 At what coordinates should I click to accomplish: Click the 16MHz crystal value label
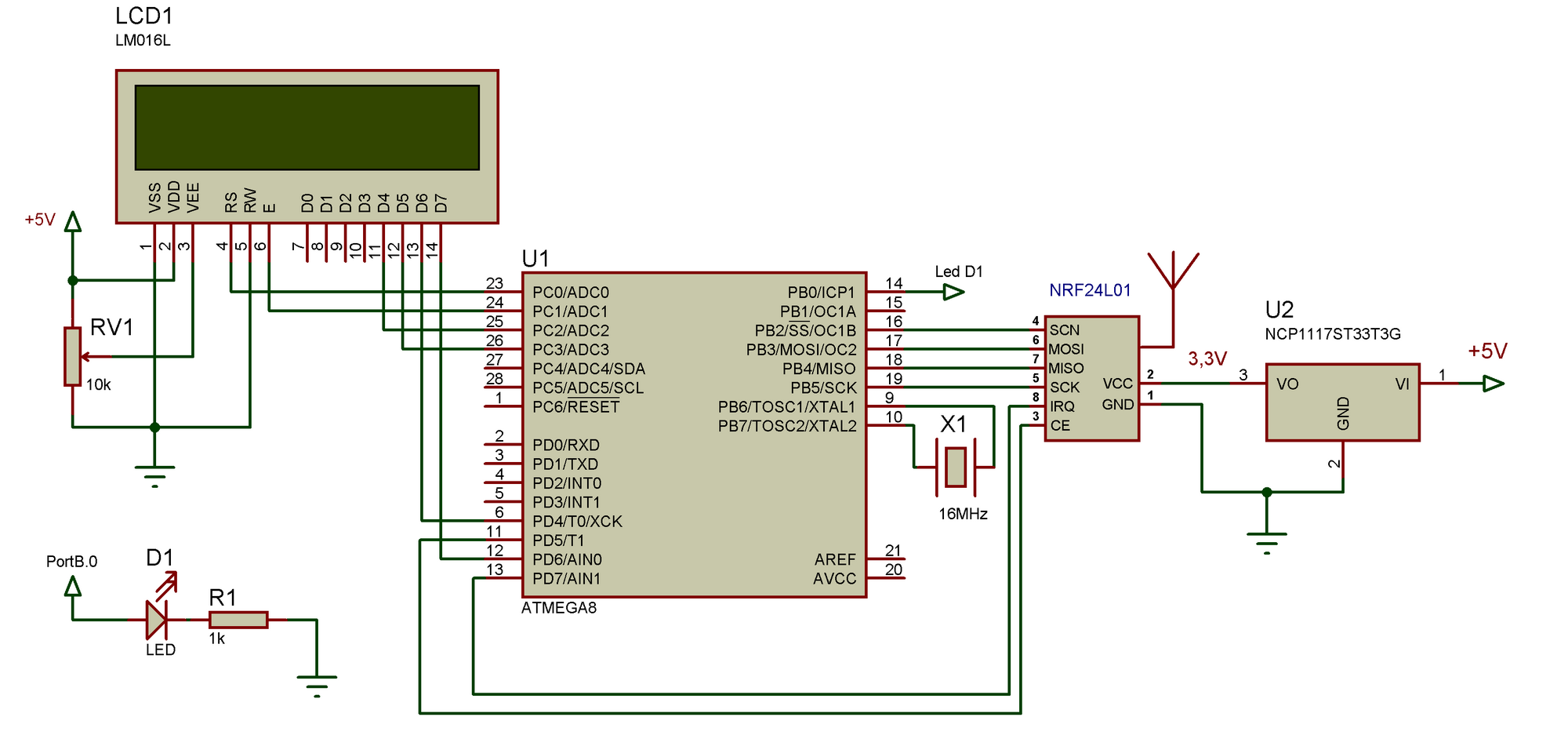(963, 515)
